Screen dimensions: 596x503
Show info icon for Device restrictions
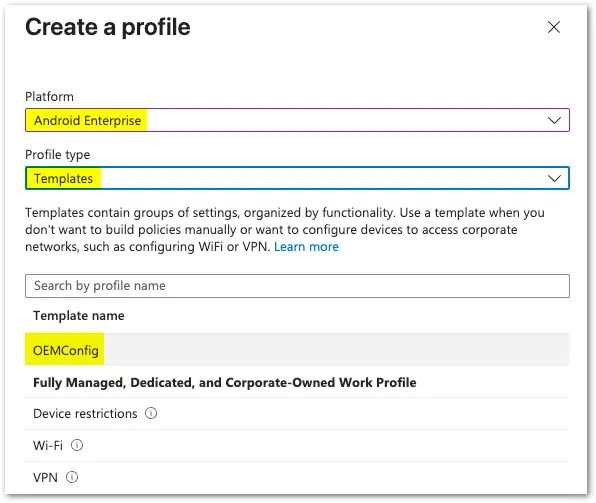[x=151, y=413]
